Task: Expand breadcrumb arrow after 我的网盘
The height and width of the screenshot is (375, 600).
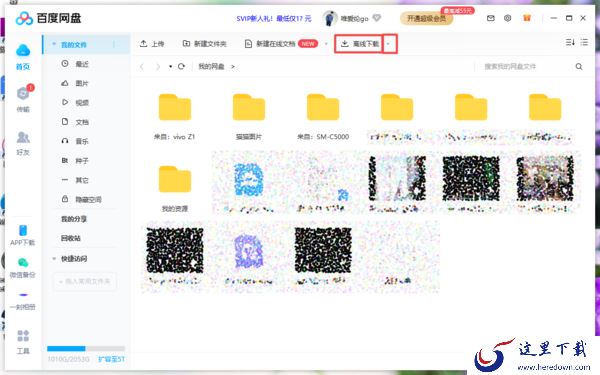Action: 232,67
